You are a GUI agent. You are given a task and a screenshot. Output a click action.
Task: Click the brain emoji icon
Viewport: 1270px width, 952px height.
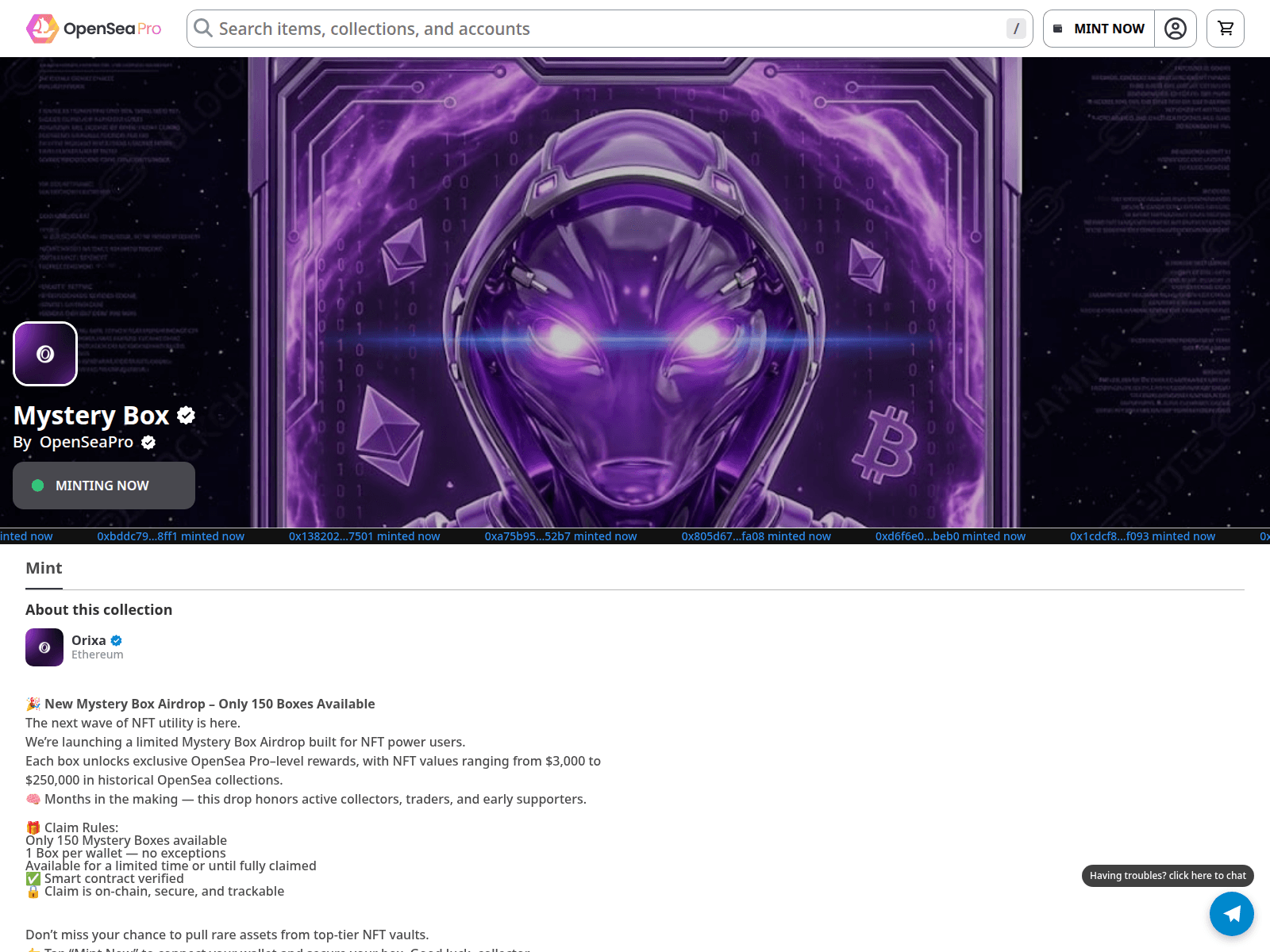(x=33, y=799)
